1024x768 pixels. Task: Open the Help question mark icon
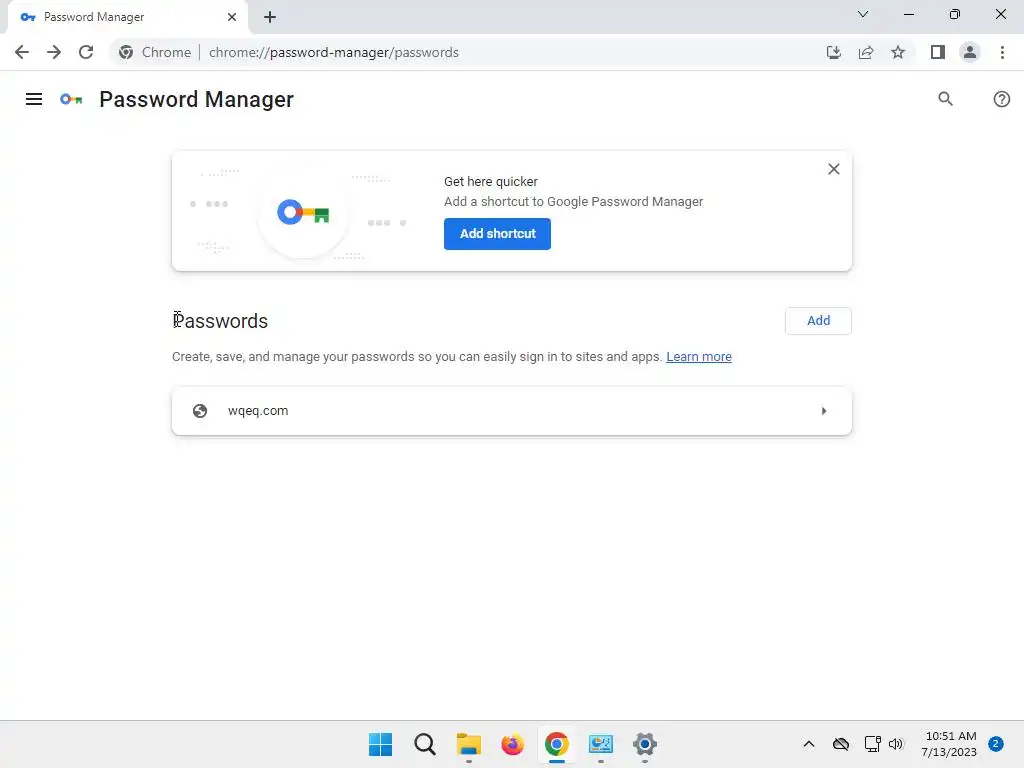1001,99
